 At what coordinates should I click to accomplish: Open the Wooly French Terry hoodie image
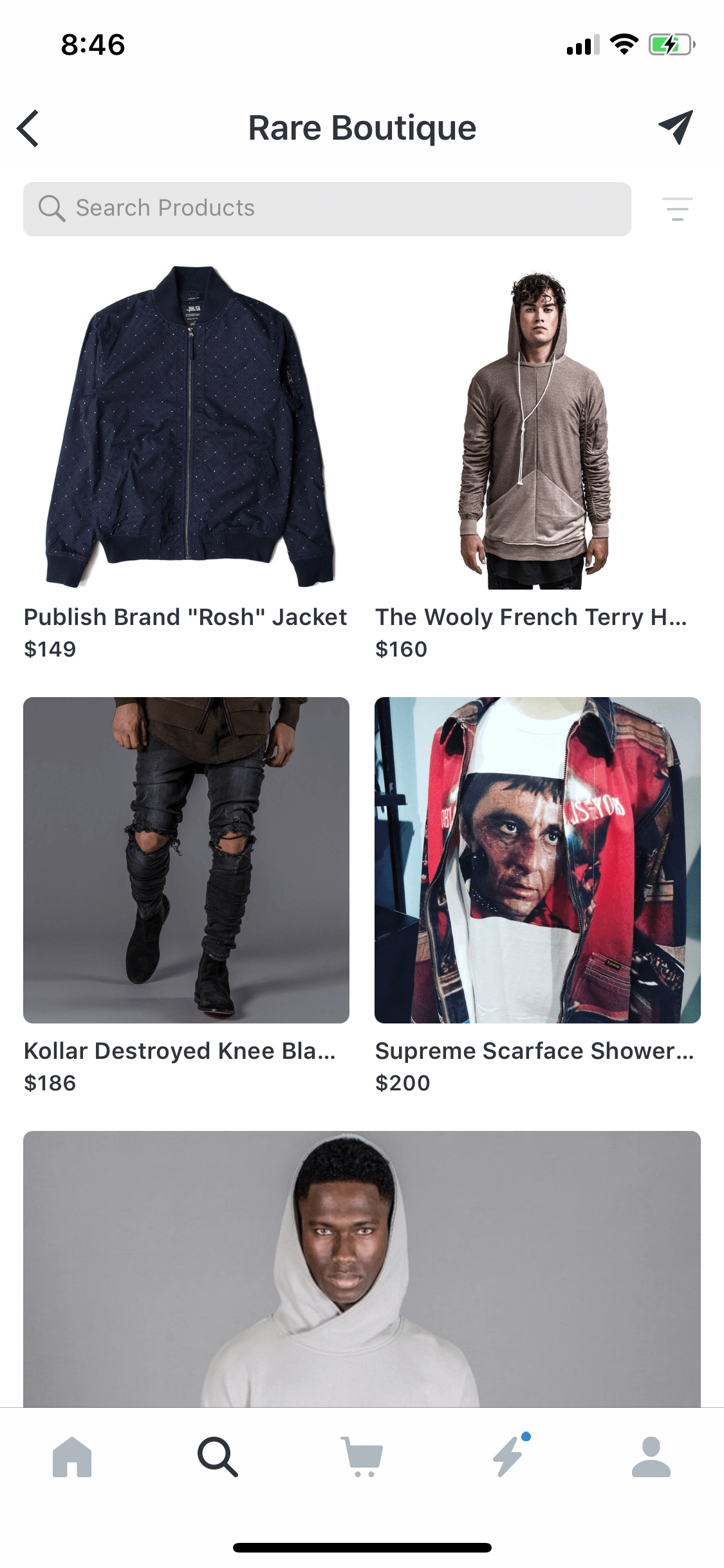[537, 426]
